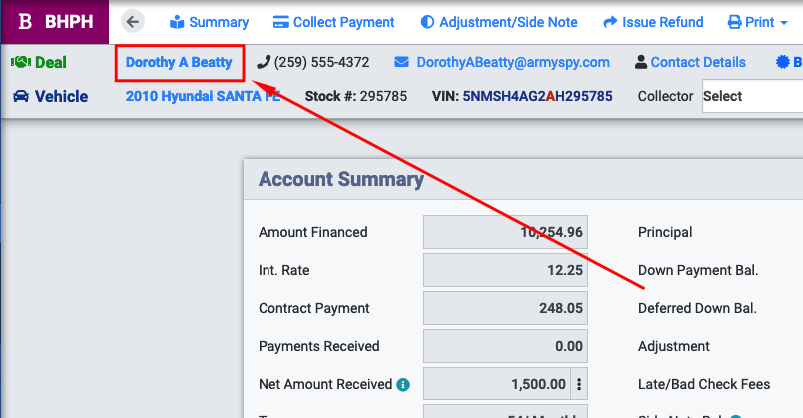
Task: Click the Deferred Down Bal. label
Action: 697,308
